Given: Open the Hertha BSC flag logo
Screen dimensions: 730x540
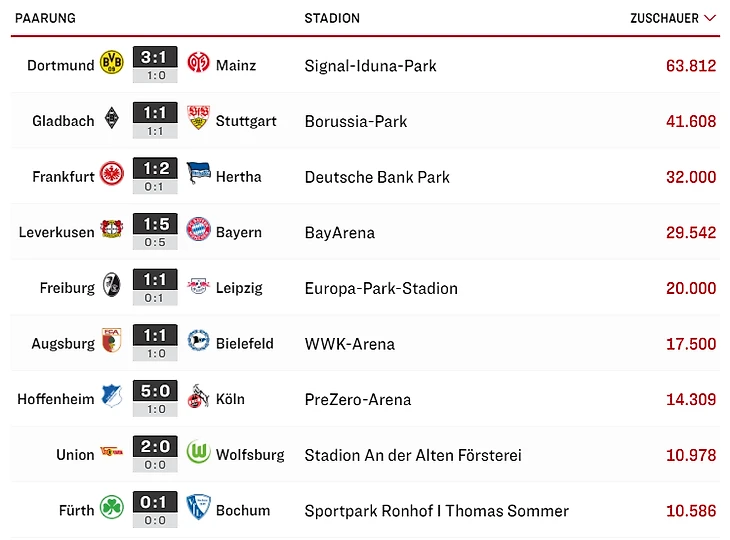Looking at the screenshot, I should click(x=199, y=176).
